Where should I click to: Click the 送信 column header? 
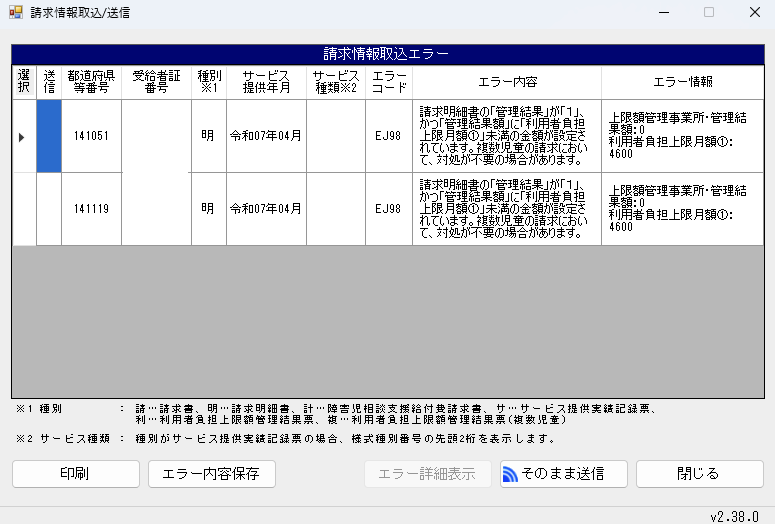coord(49,82)
